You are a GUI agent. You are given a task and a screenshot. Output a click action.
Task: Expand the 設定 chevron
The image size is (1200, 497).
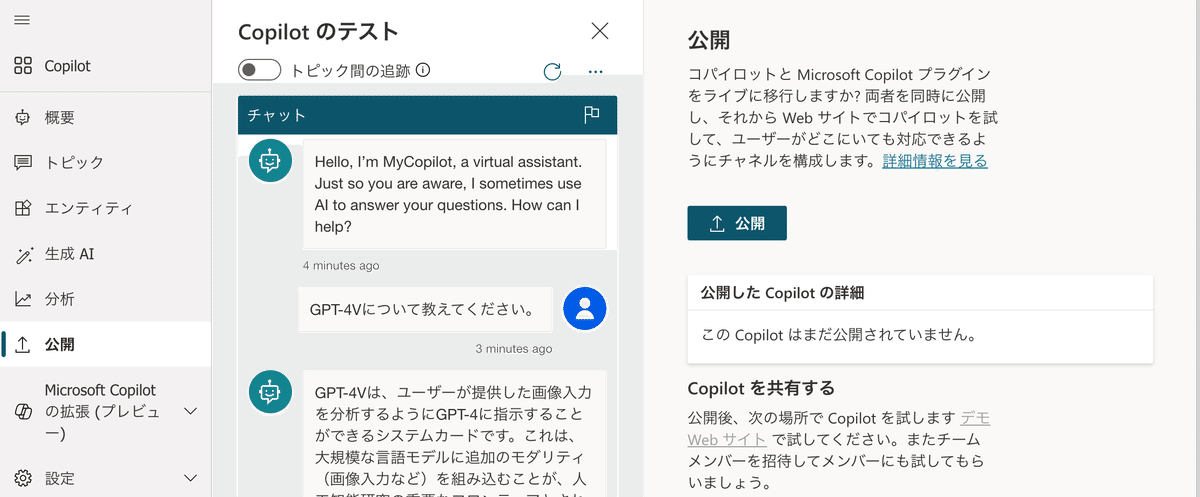point(191,478)
